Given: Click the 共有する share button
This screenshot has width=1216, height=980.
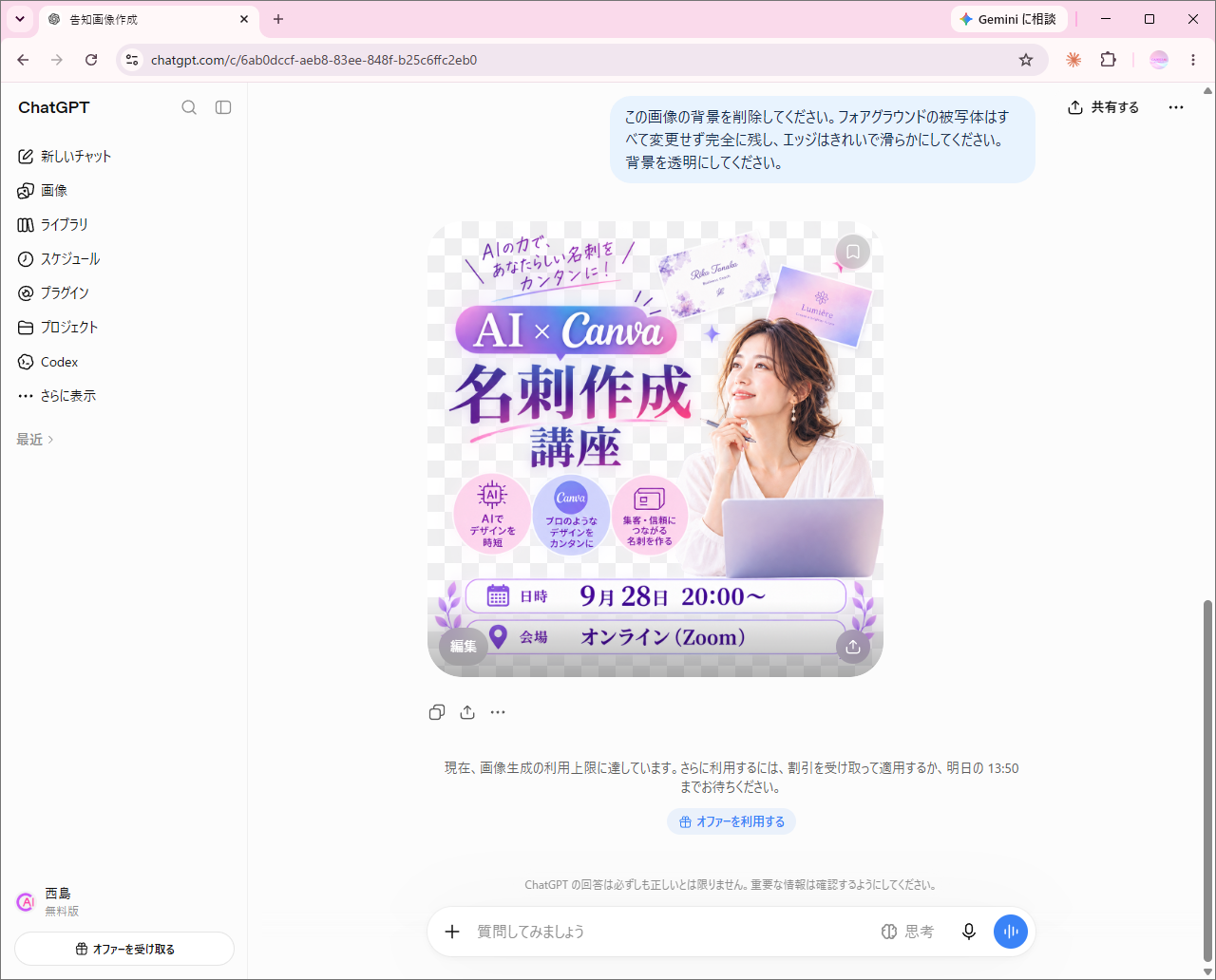Looking at the screenshot, I should 1103,107.
